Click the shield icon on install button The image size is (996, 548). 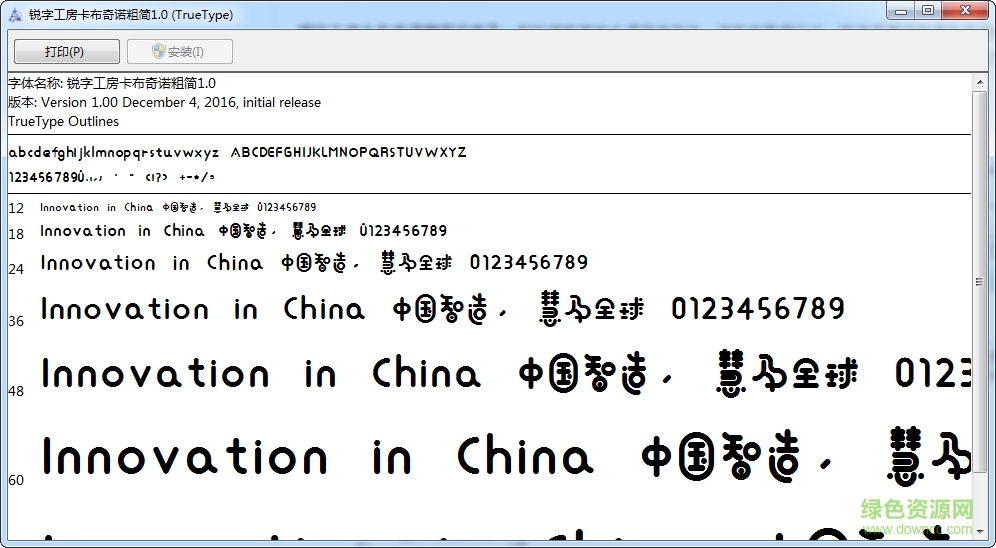click(x=159, y=51)
